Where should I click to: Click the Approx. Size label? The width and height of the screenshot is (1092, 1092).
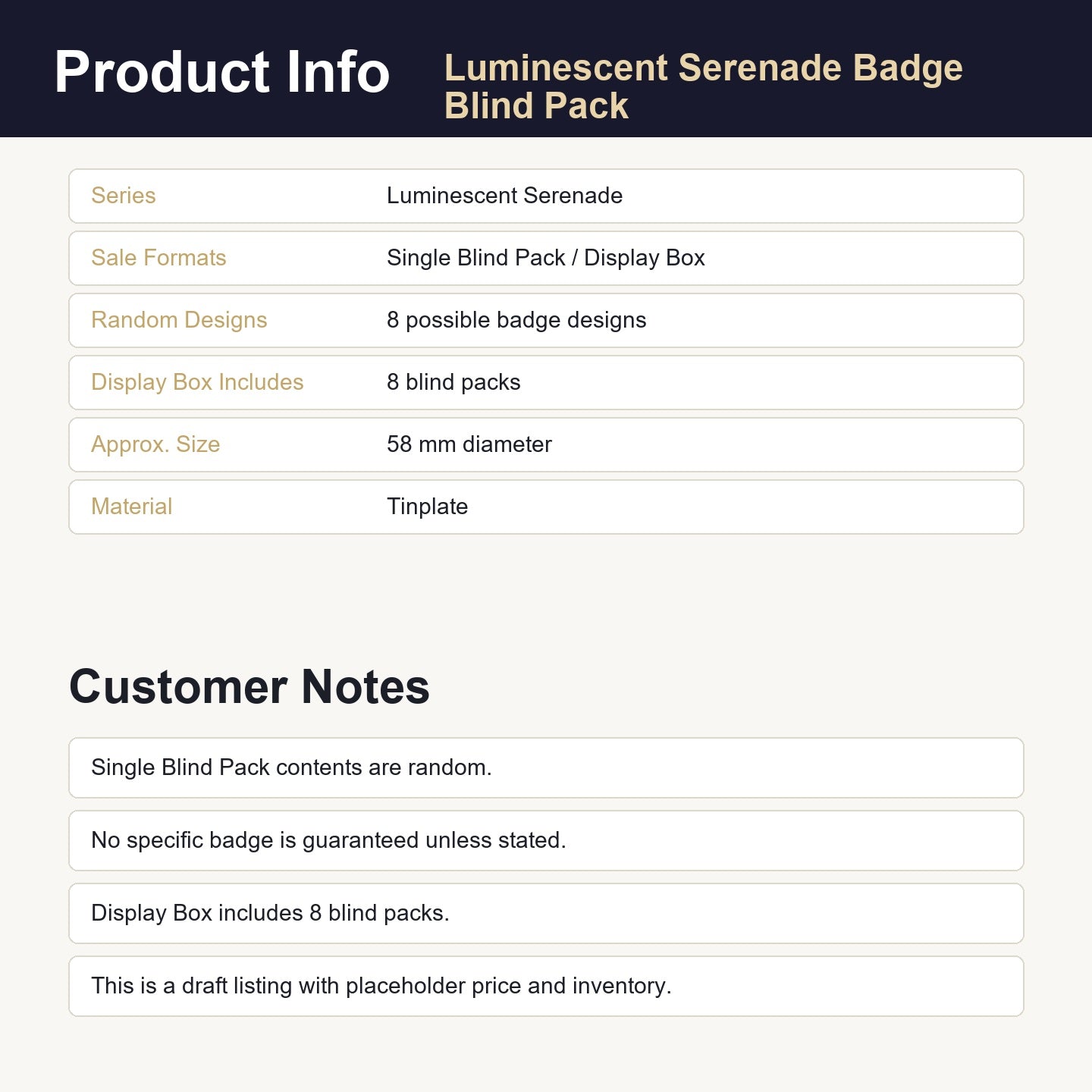point(155,444)
